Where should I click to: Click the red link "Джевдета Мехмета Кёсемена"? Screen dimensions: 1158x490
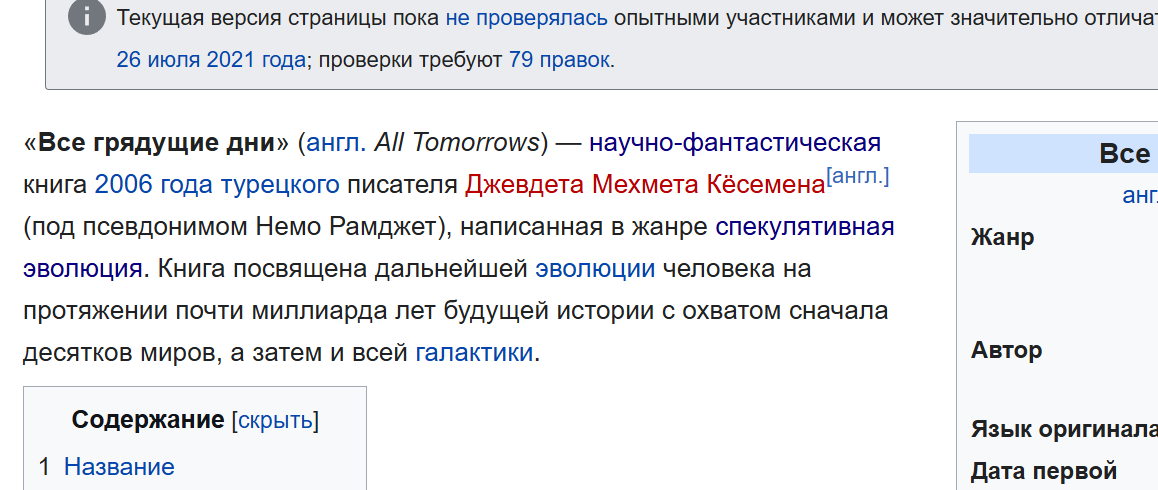645,185
